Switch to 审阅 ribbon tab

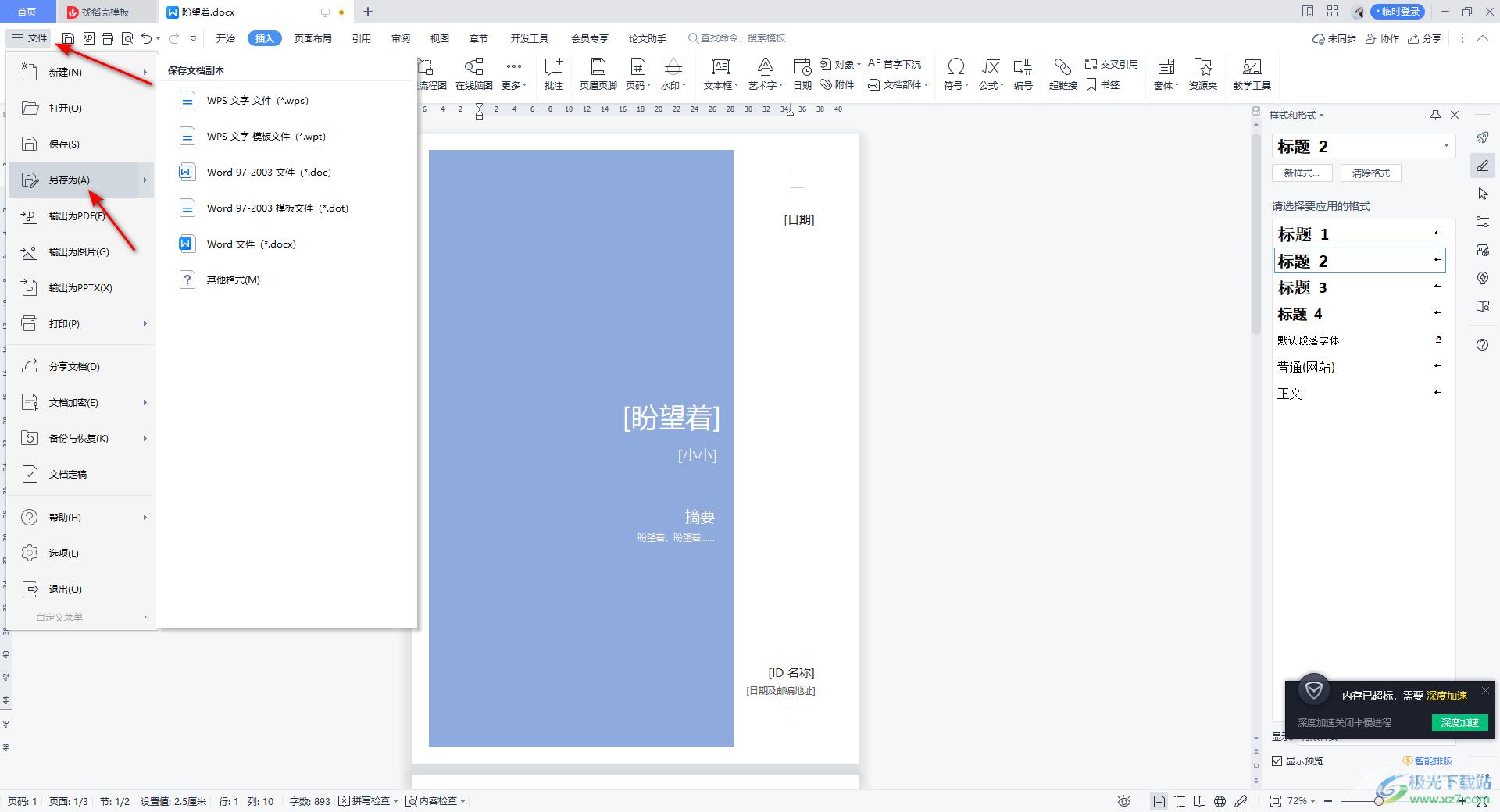[x=401, y=38]
